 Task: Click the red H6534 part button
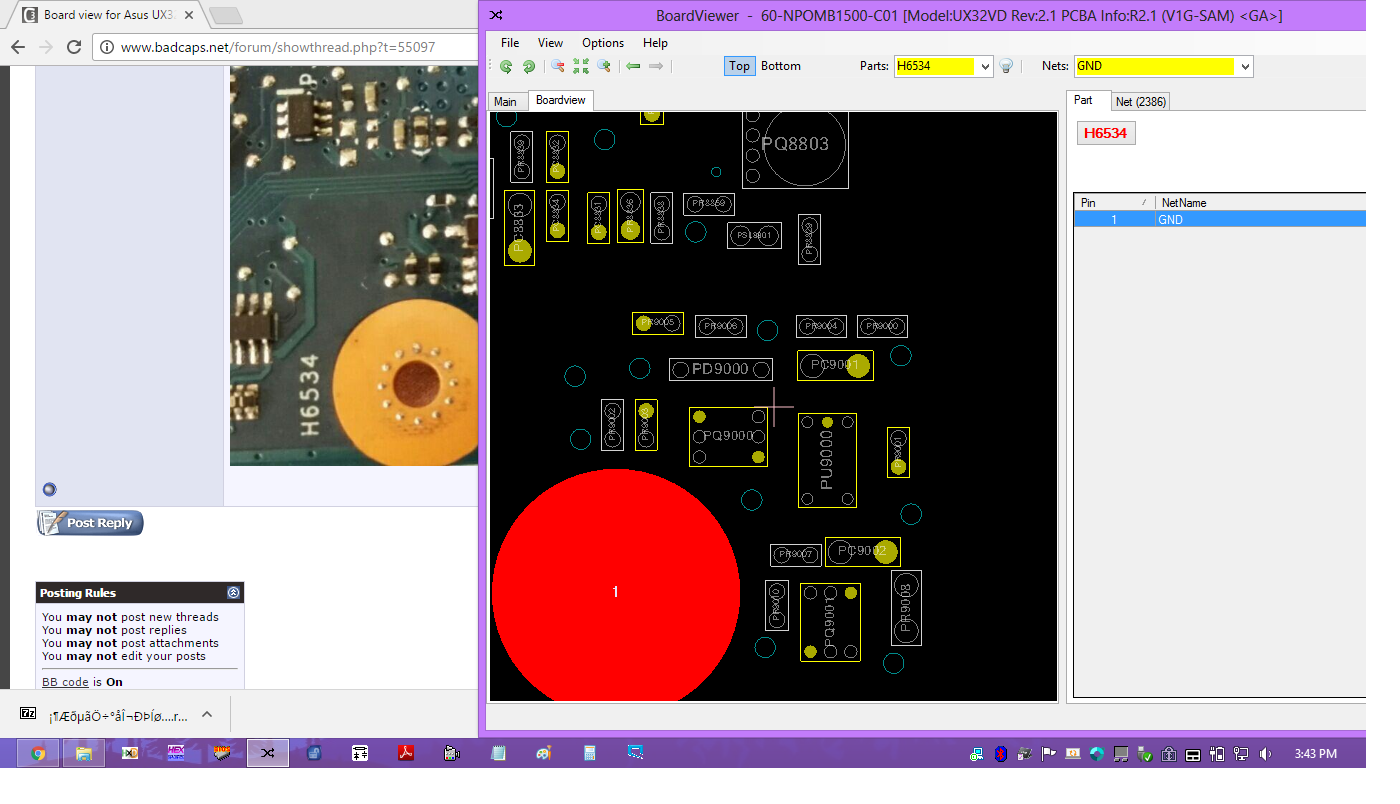(x=1106, y=133)
